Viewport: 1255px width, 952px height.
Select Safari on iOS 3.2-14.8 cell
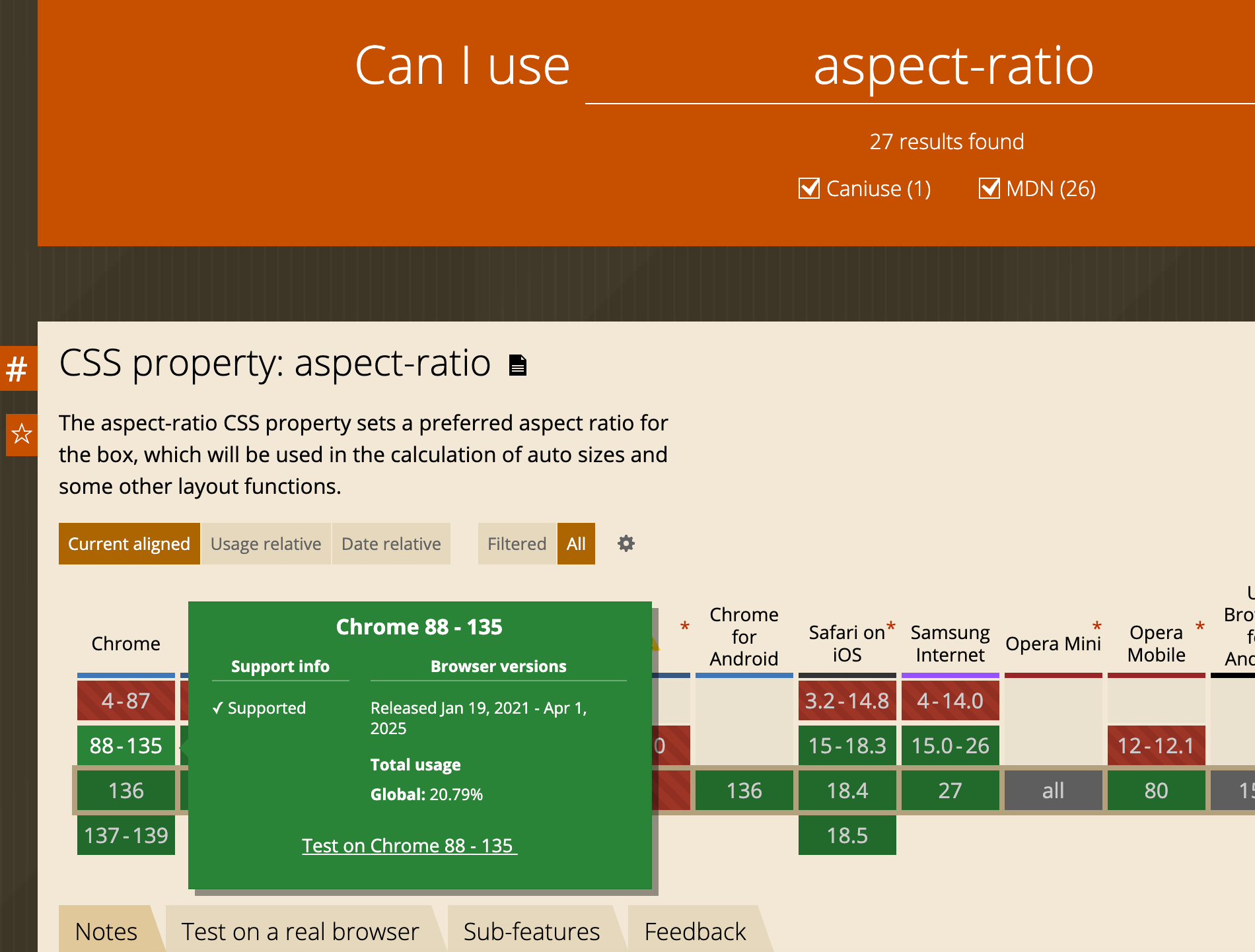(x=847, y=700)
